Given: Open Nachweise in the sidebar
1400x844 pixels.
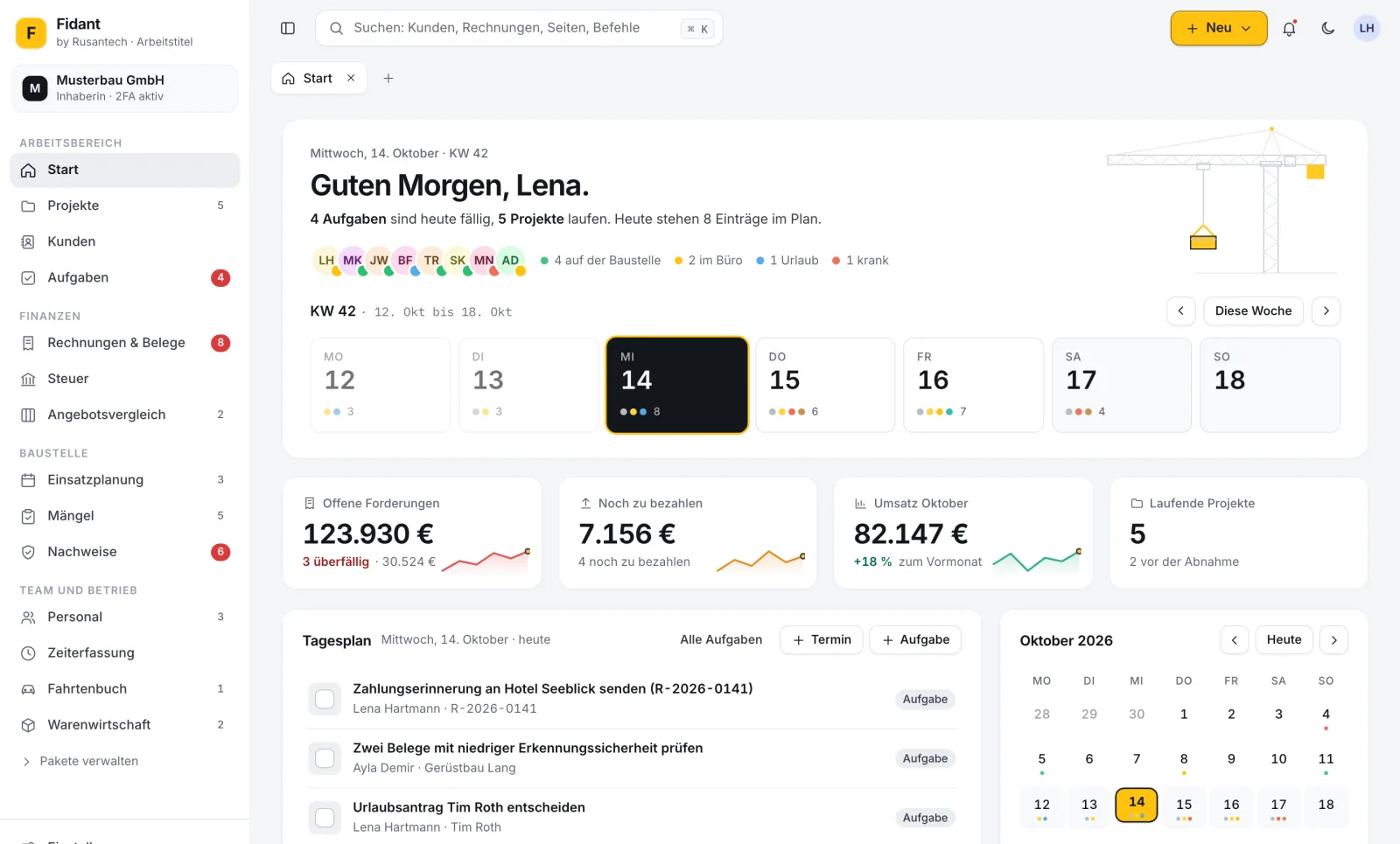Looking at the screenshot, I should (124, 552).
